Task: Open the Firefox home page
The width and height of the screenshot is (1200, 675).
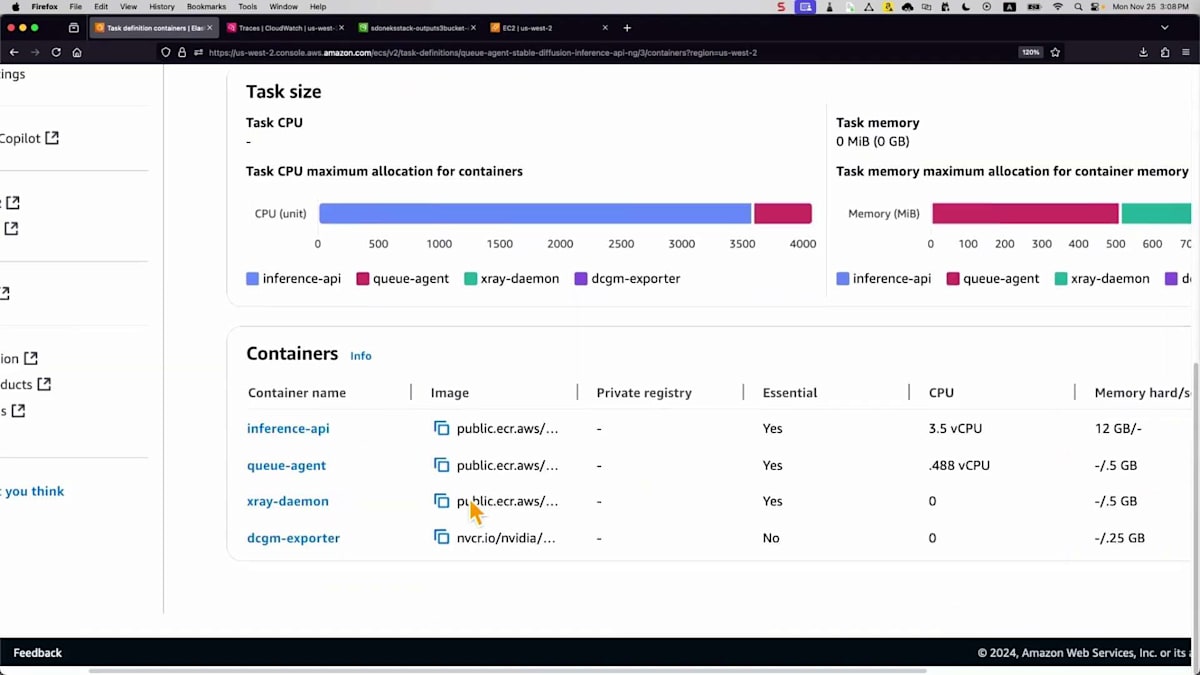Action: [77, 52]
